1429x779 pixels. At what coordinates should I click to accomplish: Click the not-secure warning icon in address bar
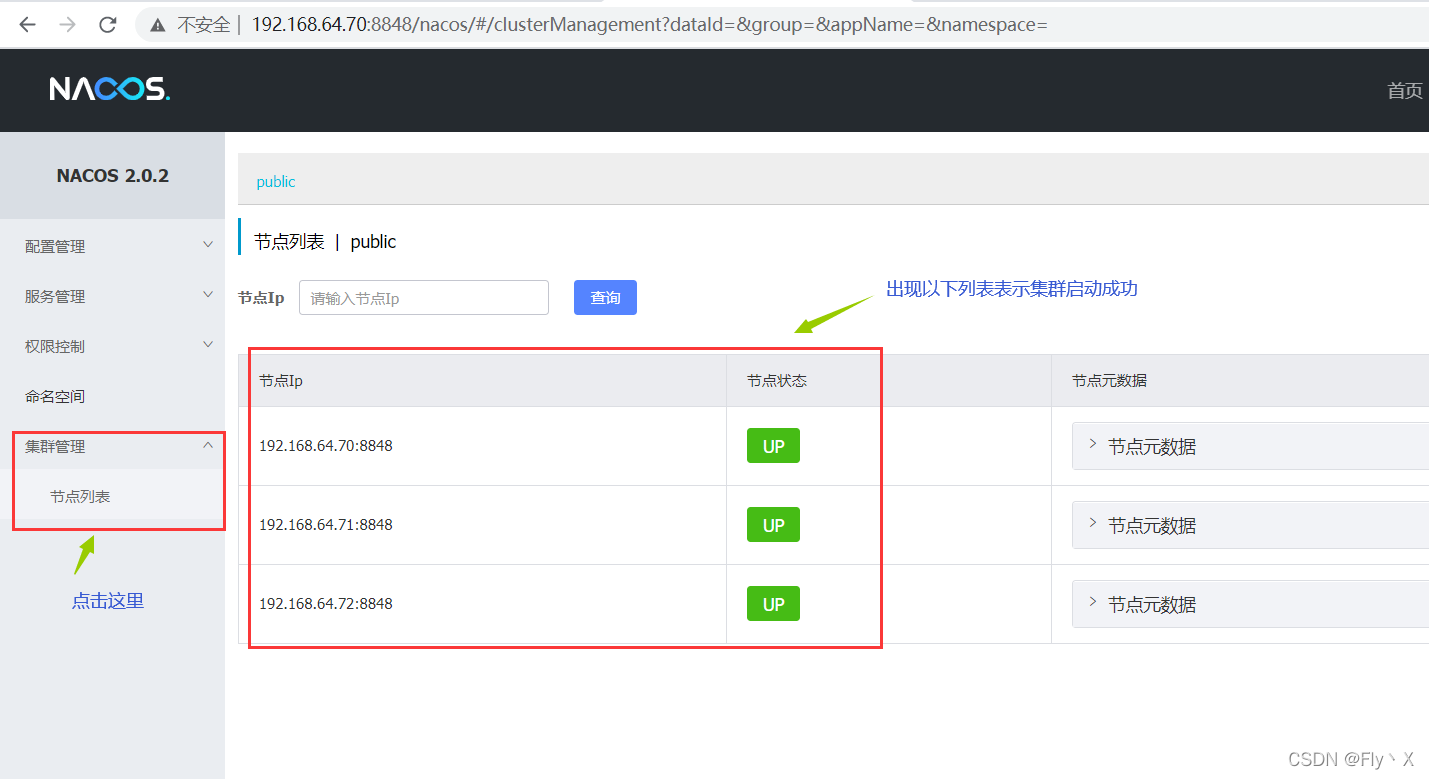click(157, 25)
